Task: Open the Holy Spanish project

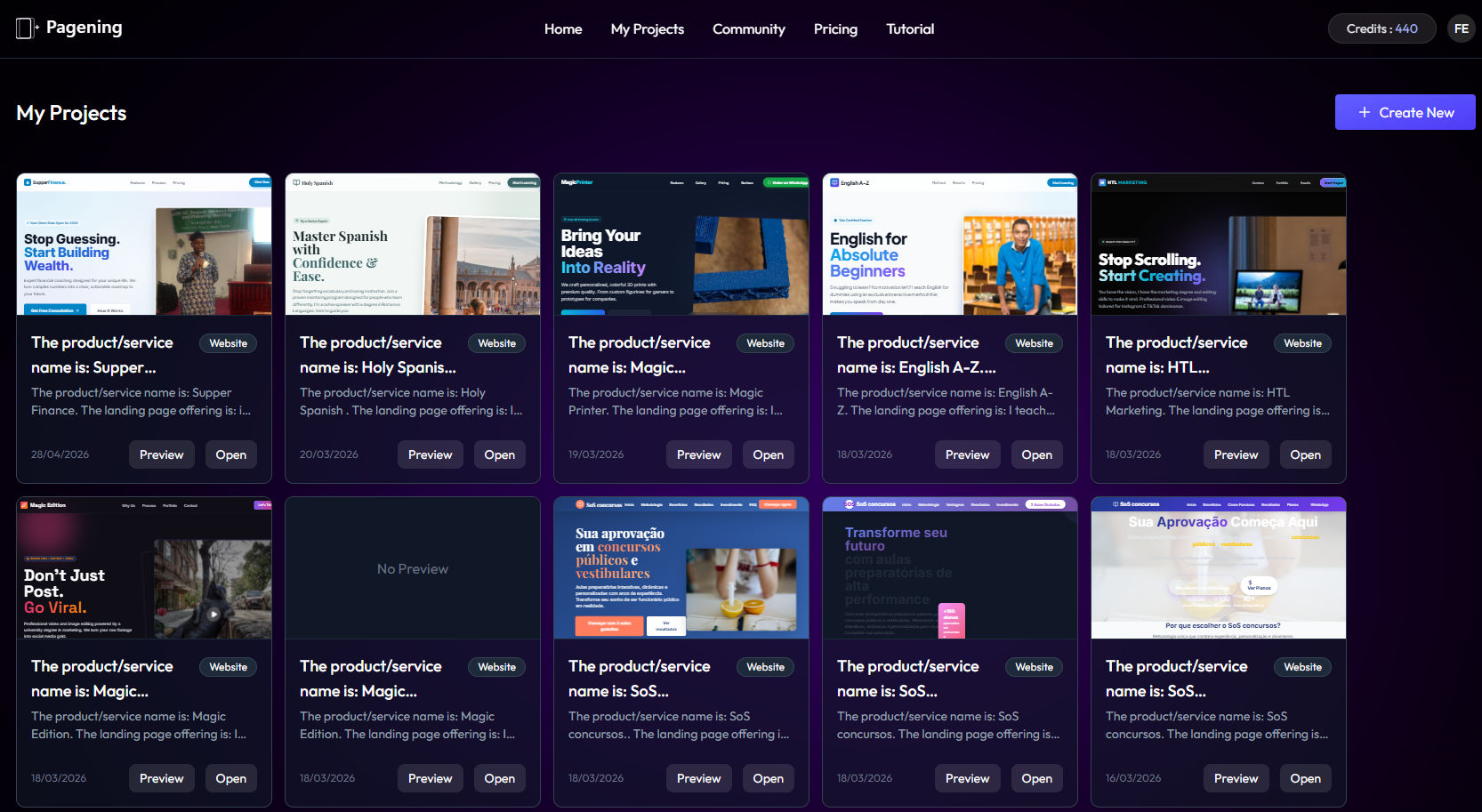Action: tap(500, 454)
